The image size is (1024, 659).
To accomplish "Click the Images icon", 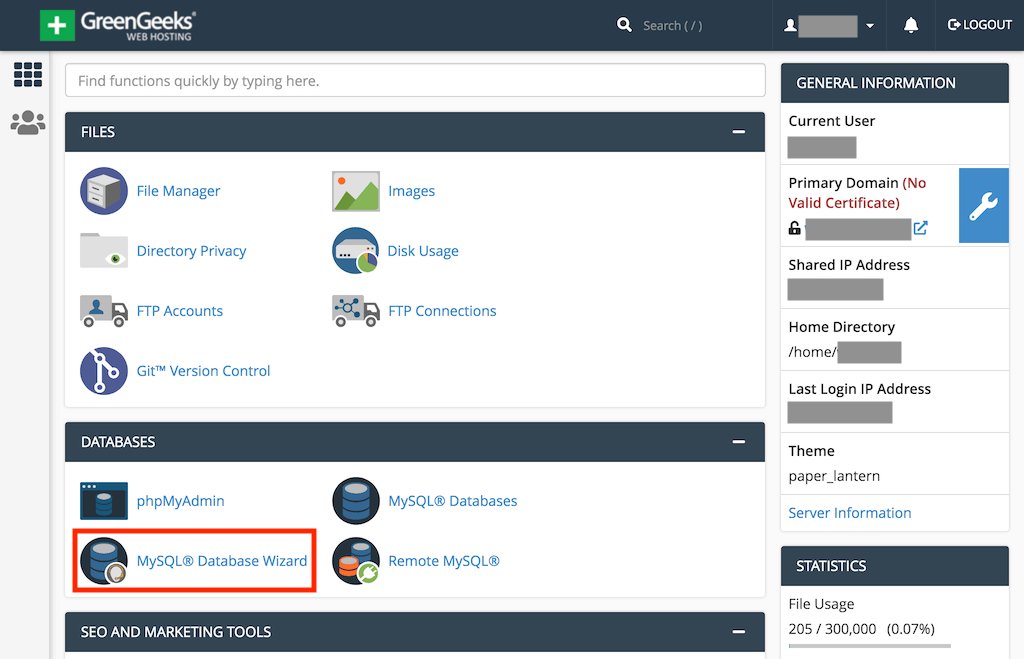I will point(356,191).
